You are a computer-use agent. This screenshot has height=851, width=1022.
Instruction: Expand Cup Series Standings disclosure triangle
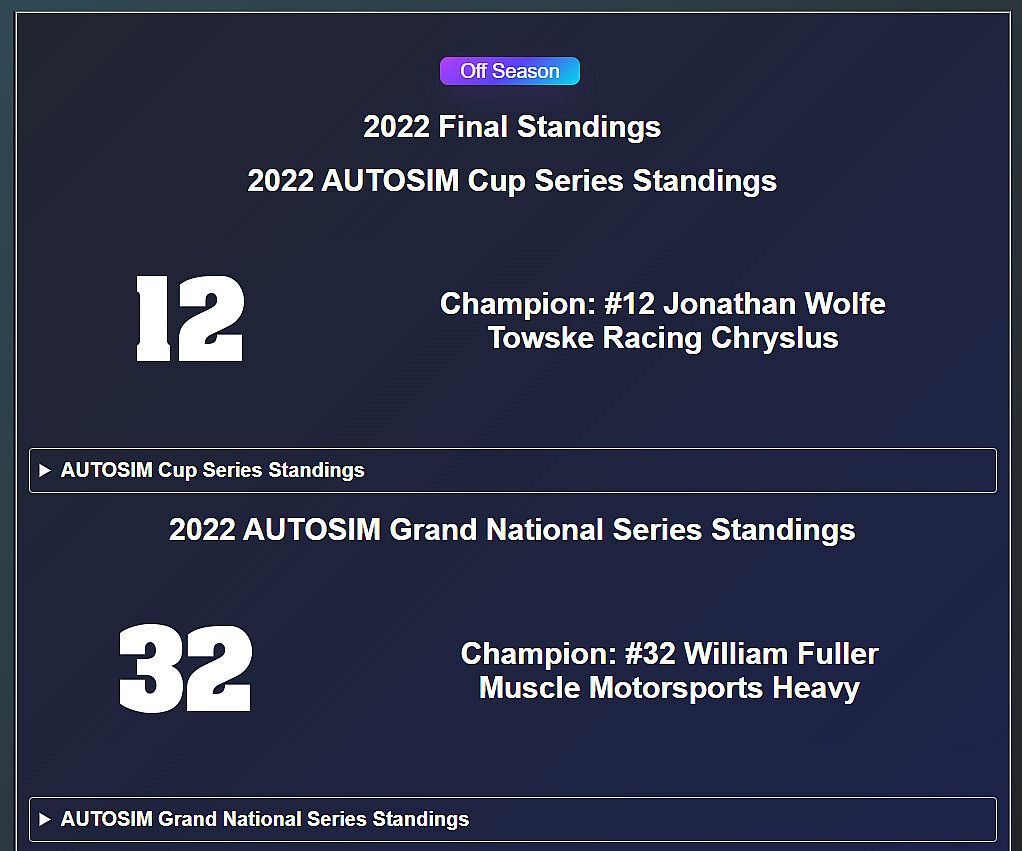tap(45, 470)
